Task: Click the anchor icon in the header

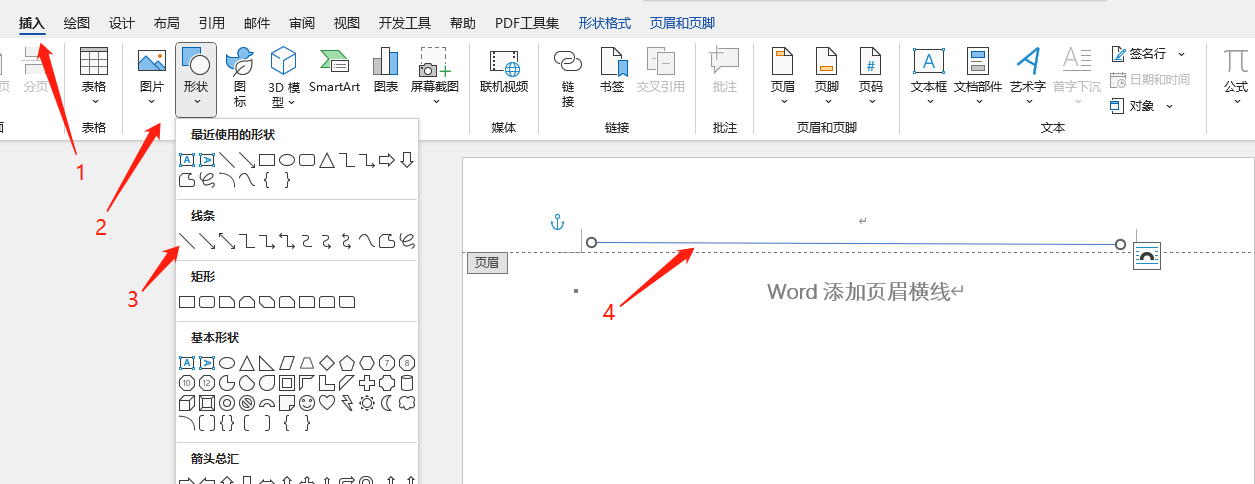Action: [558, 222]
